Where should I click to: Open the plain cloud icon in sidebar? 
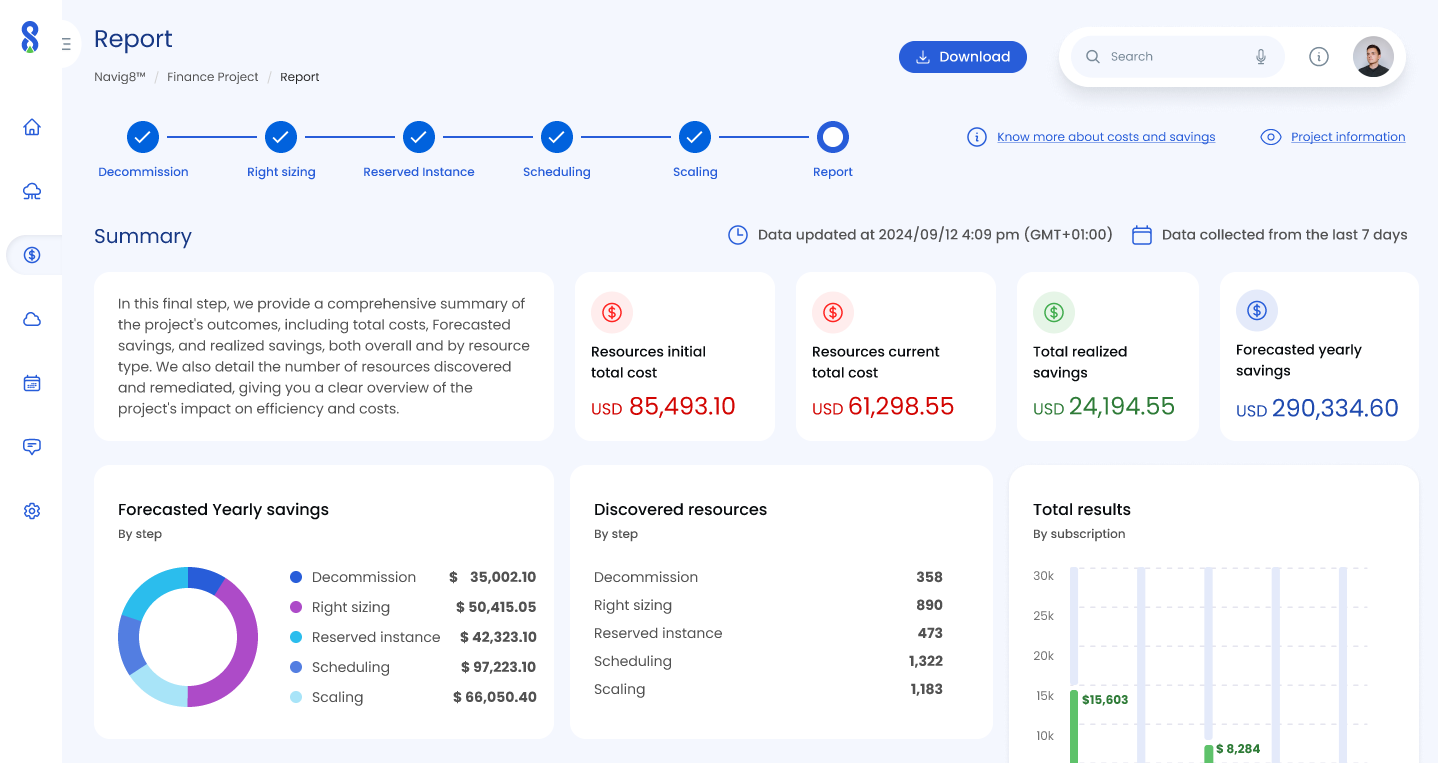[32, 319]
